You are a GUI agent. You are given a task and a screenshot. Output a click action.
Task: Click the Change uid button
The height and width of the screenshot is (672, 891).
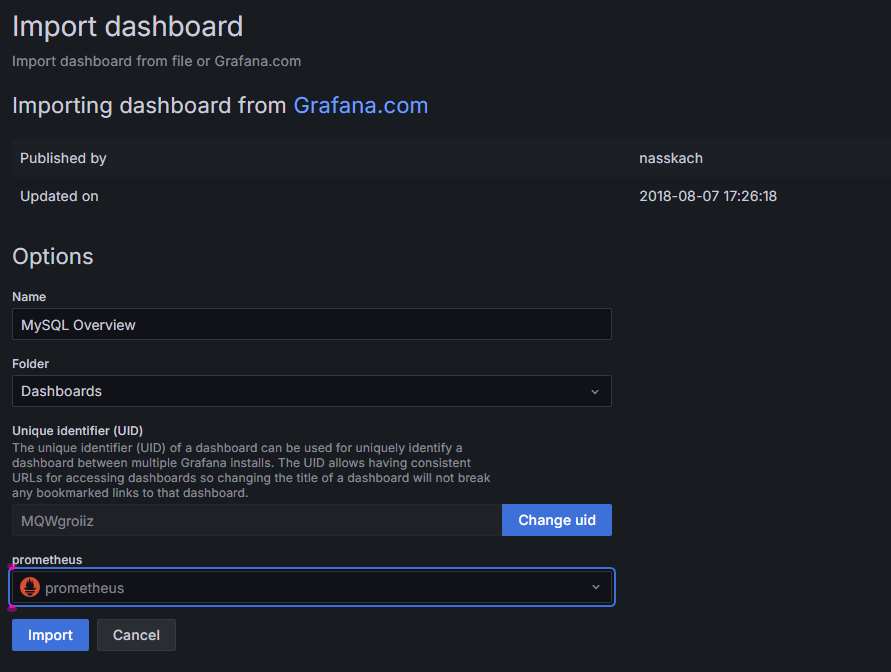[557, 520]
